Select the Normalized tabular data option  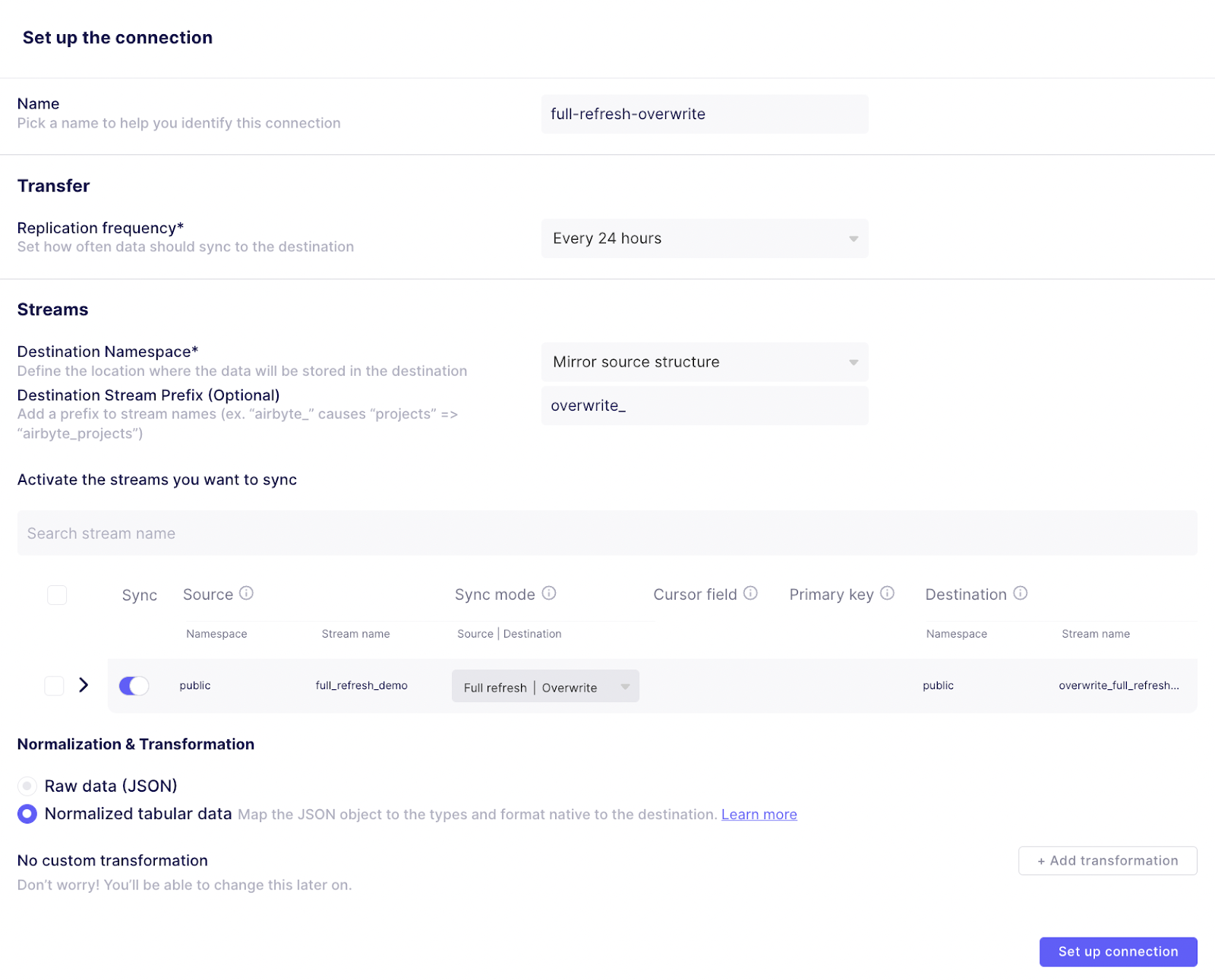[27, 814]
